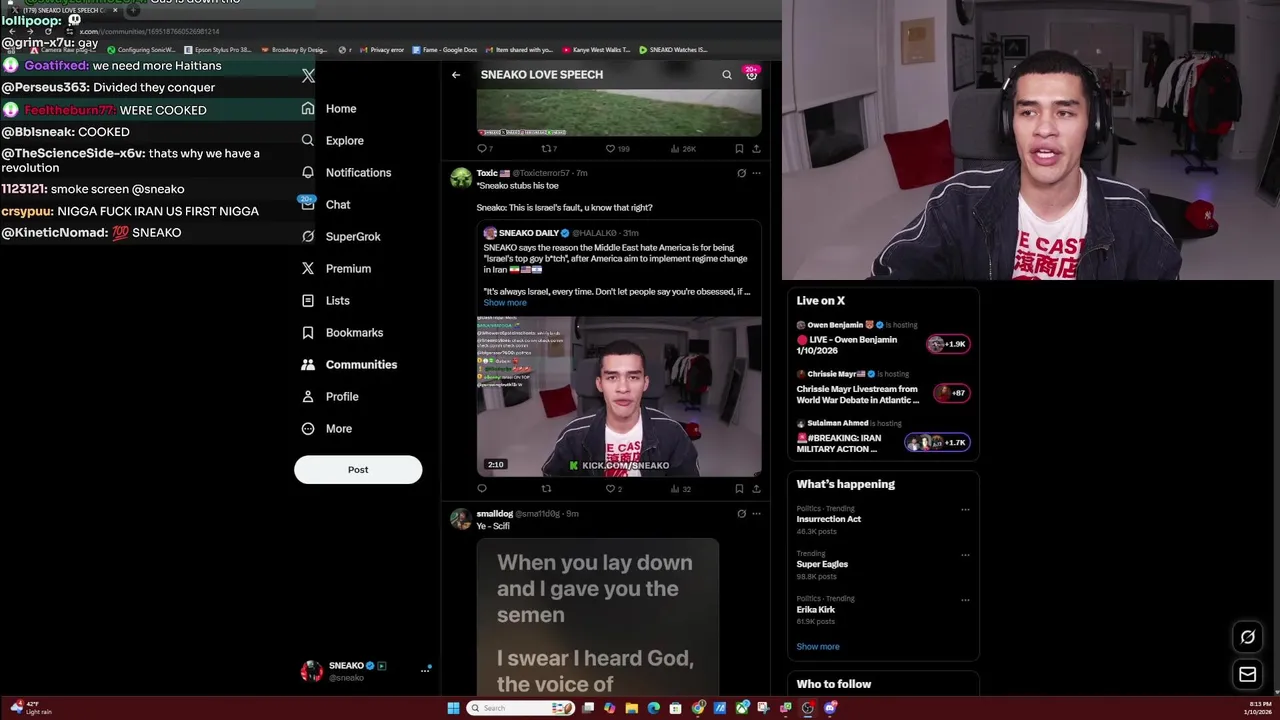
Task: Search within the SNEAKO LOVE SPEECH community
Action: pos(727,75)
